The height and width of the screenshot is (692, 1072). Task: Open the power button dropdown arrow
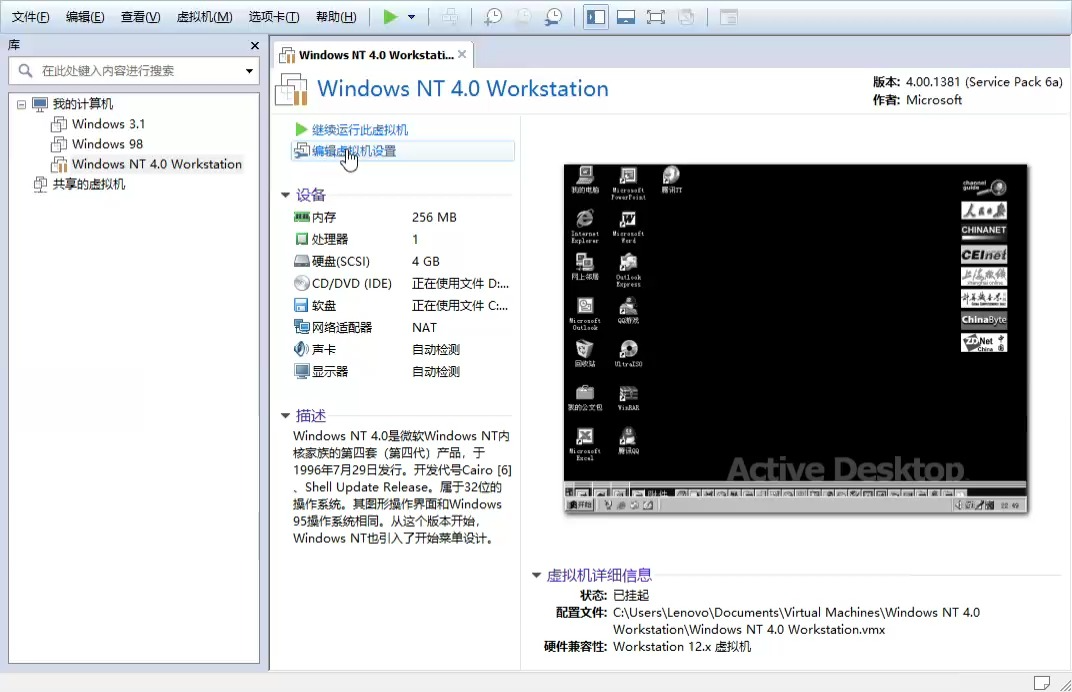410,16
